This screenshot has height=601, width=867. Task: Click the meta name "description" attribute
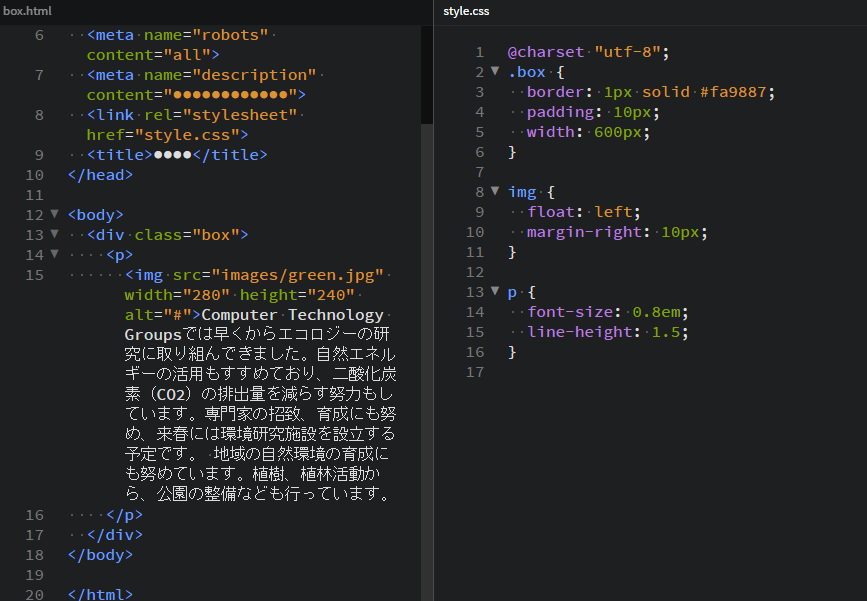(230, 75)
